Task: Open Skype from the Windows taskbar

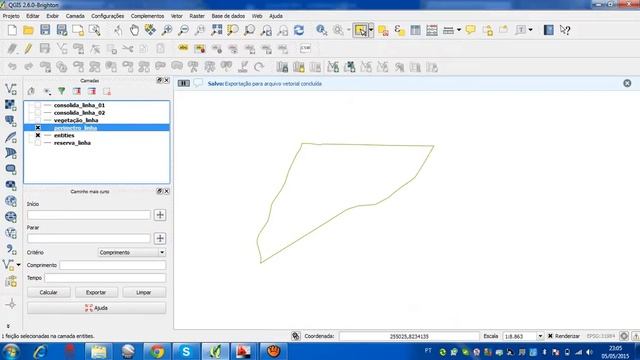Action: 186,351
